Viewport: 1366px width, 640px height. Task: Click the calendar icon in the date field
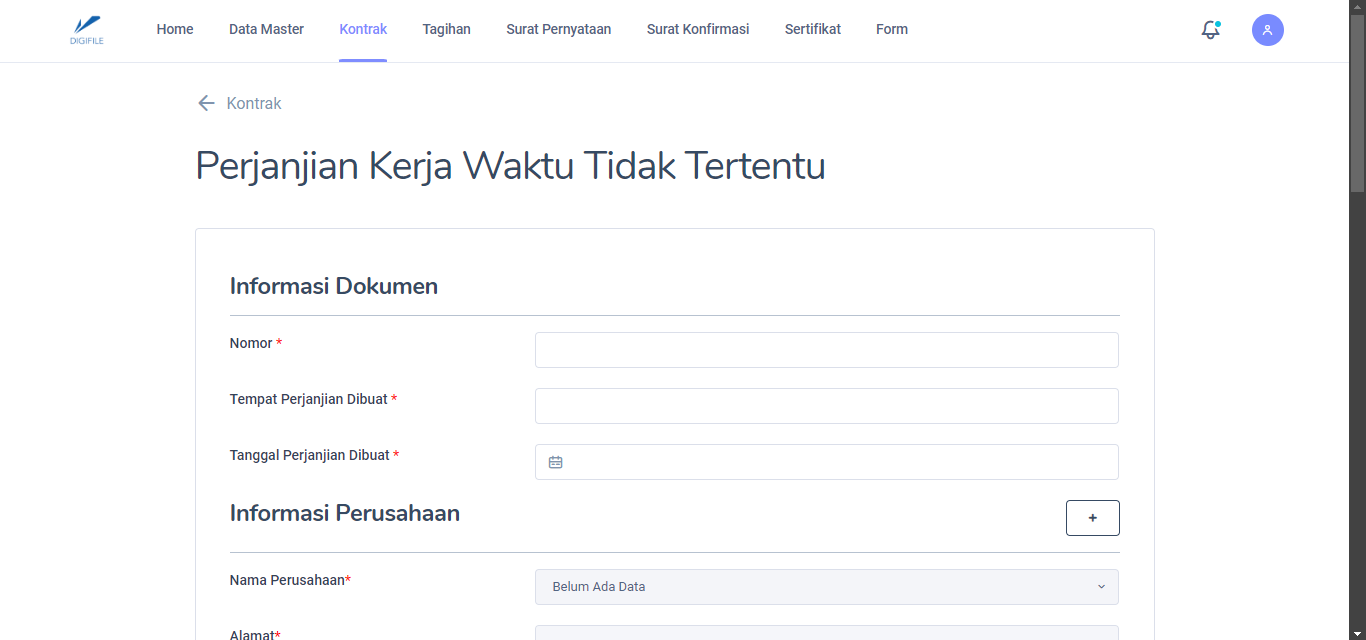[x=556, y=462]
